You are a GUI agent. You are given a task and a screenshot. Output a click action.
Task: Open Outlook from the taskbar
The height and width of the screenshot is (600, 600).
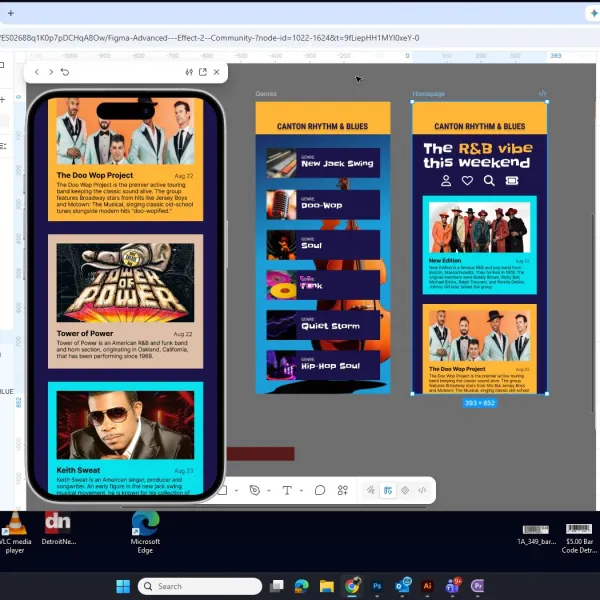point(403,585)
